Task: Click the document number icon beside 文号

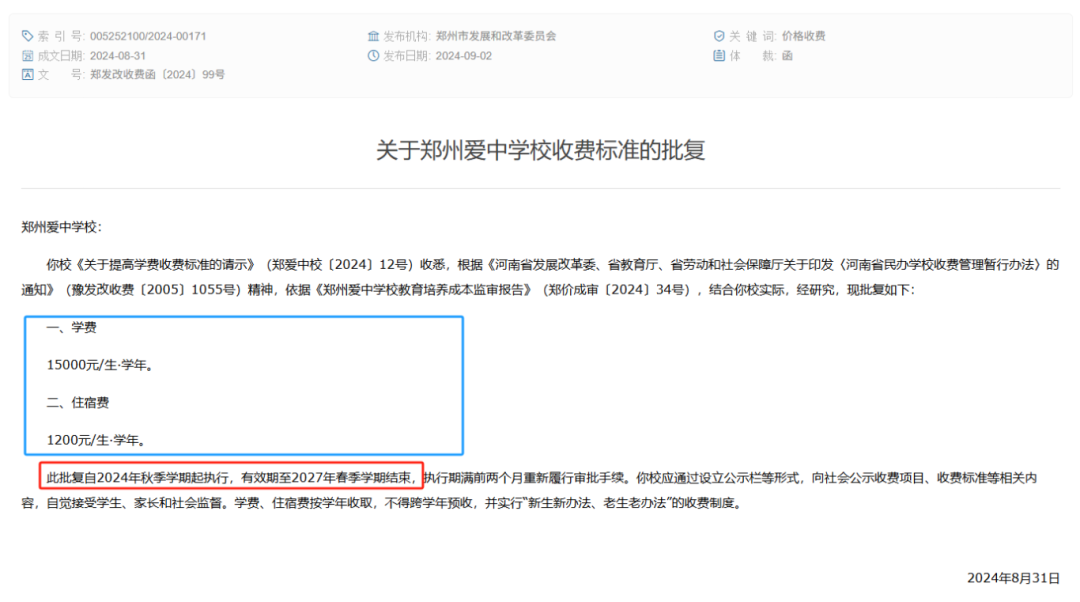Action: coord(28,75)
